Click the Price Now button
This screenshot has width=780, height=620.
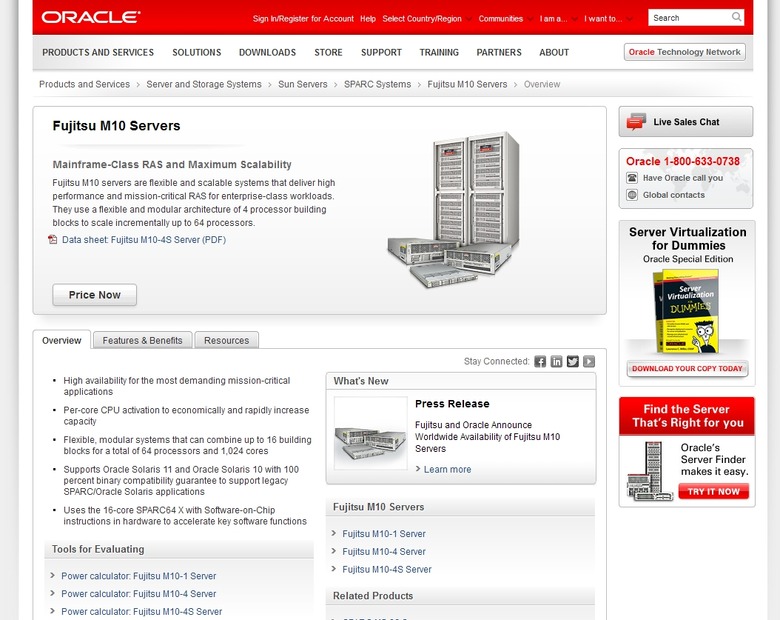click(95, 295)
